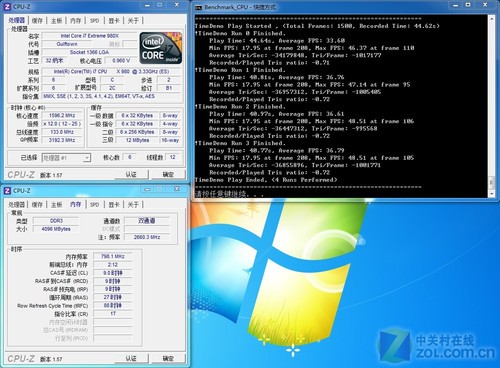The width and height of the screenshot is (500, 368).
Task: Open the 缓存 tab in the CPU-Z processor window
Action: [x=37, y=21]
